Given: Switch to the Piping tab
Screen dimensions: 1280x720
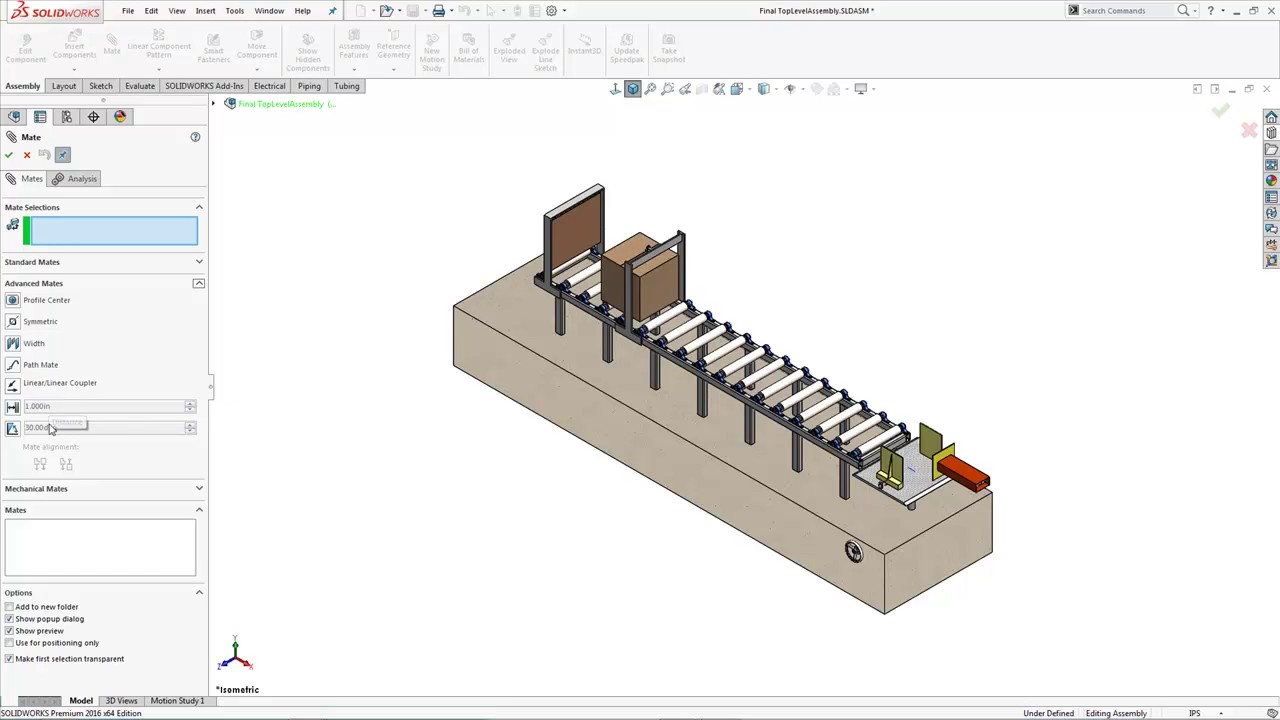Looking at the screenshot, I should tap(309, 86).
